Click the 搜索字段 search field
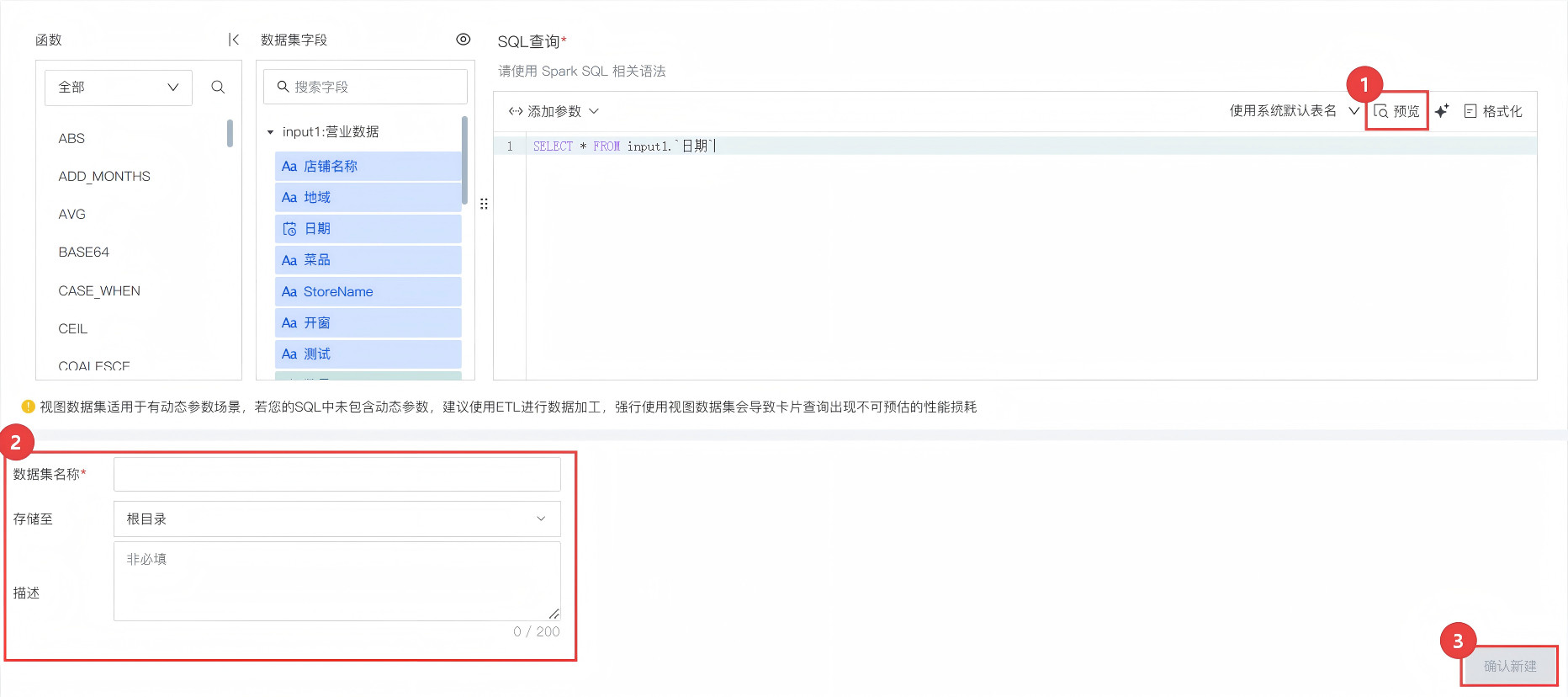Viewport: 1568px width, 697px height. [367, 87]
